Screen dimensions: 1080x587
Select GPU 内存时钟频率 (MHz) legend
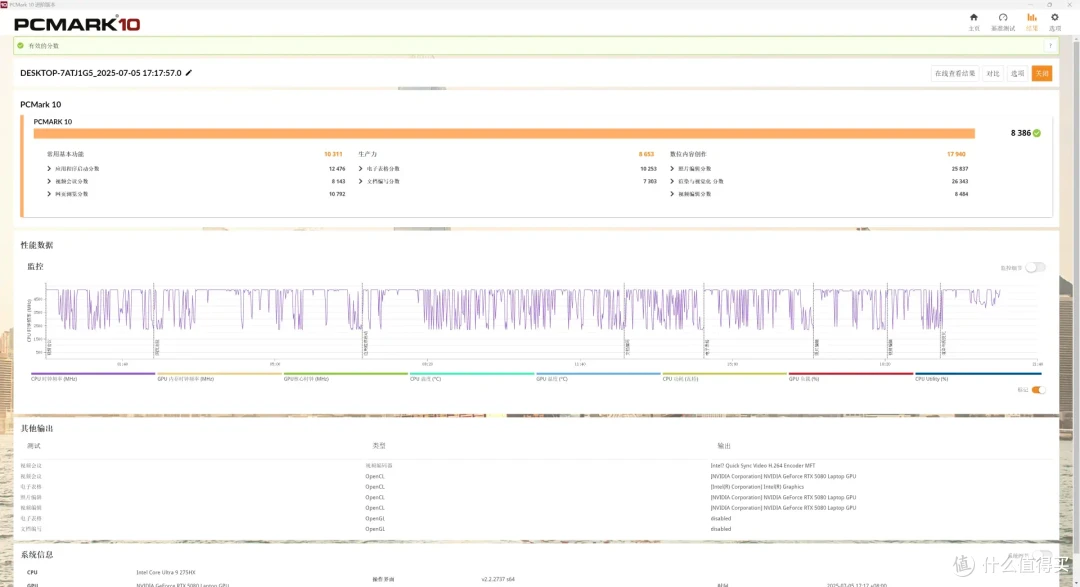coord(219,376)
